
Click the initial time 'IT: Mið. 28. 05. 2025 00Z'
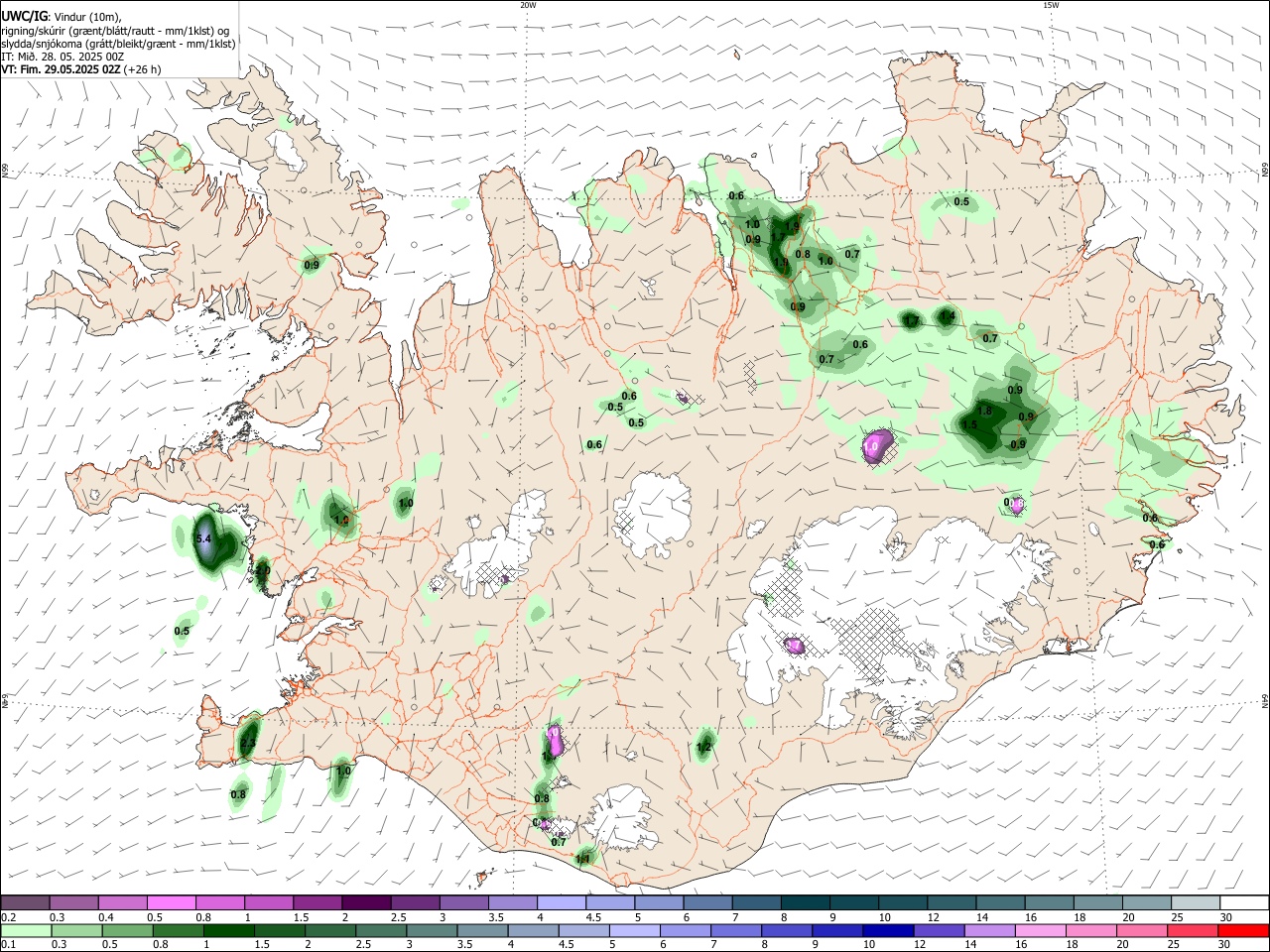[x=63, y=57]
